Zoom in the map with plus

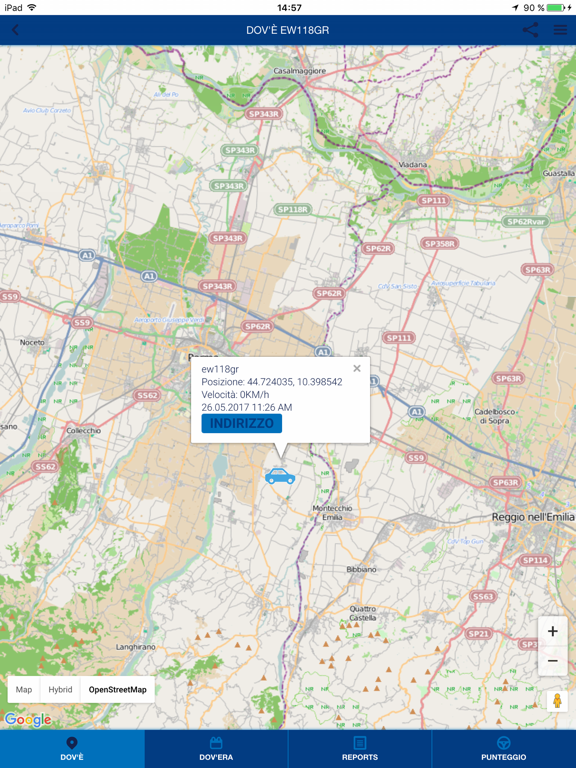click(552, 631)
